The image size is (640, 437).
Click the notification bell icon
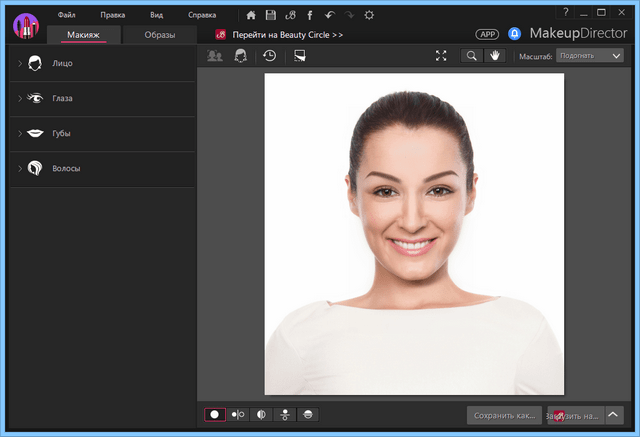click(514, 33)
